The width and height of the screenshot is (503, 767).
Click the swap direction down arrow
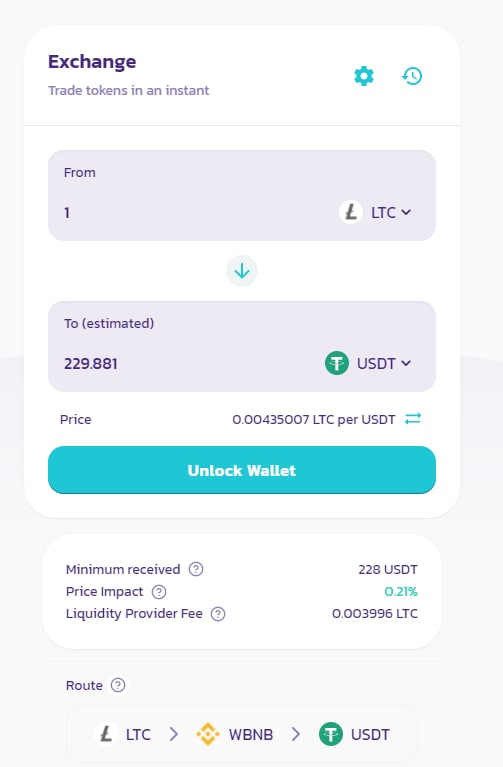pyautogui.click(x=242, y=271)
